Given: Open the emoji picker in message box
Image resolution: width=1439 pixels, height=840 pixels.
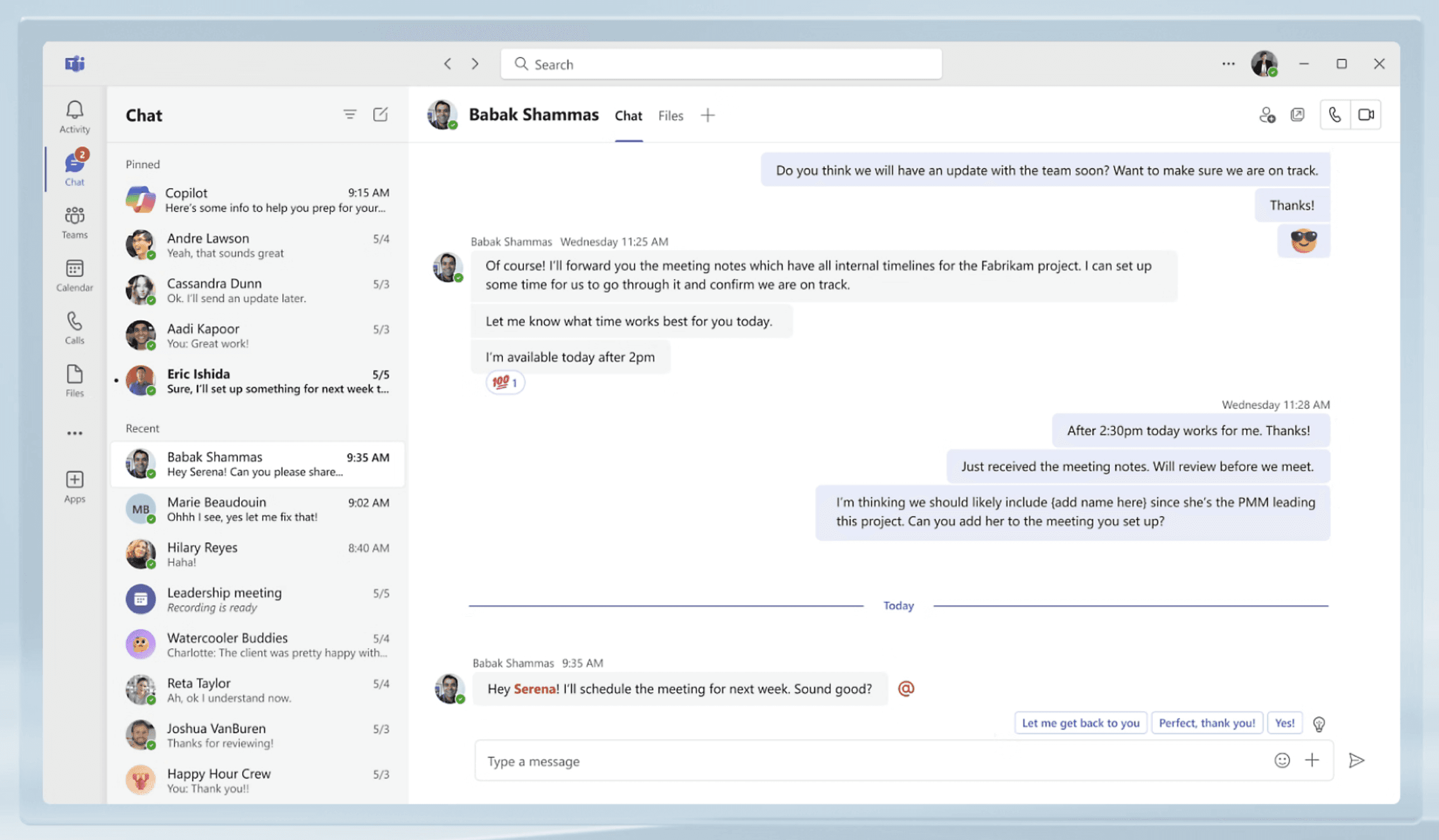Looking at the screenshot, I should pos(1282,760).
